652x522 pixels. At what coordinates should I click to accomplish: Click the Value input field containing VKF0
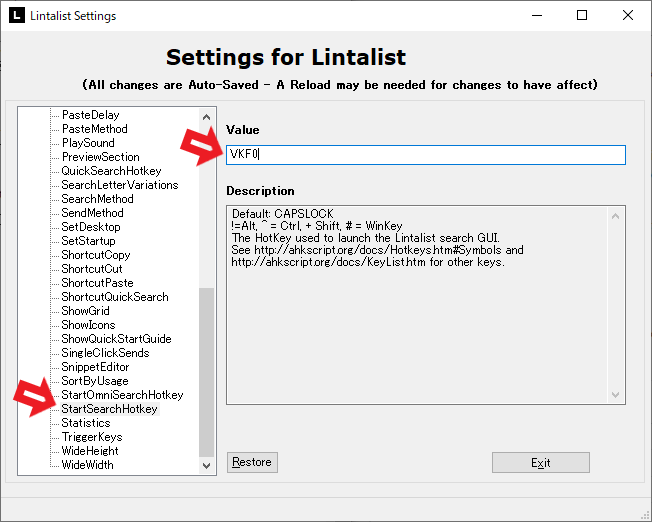pos(426,155)
